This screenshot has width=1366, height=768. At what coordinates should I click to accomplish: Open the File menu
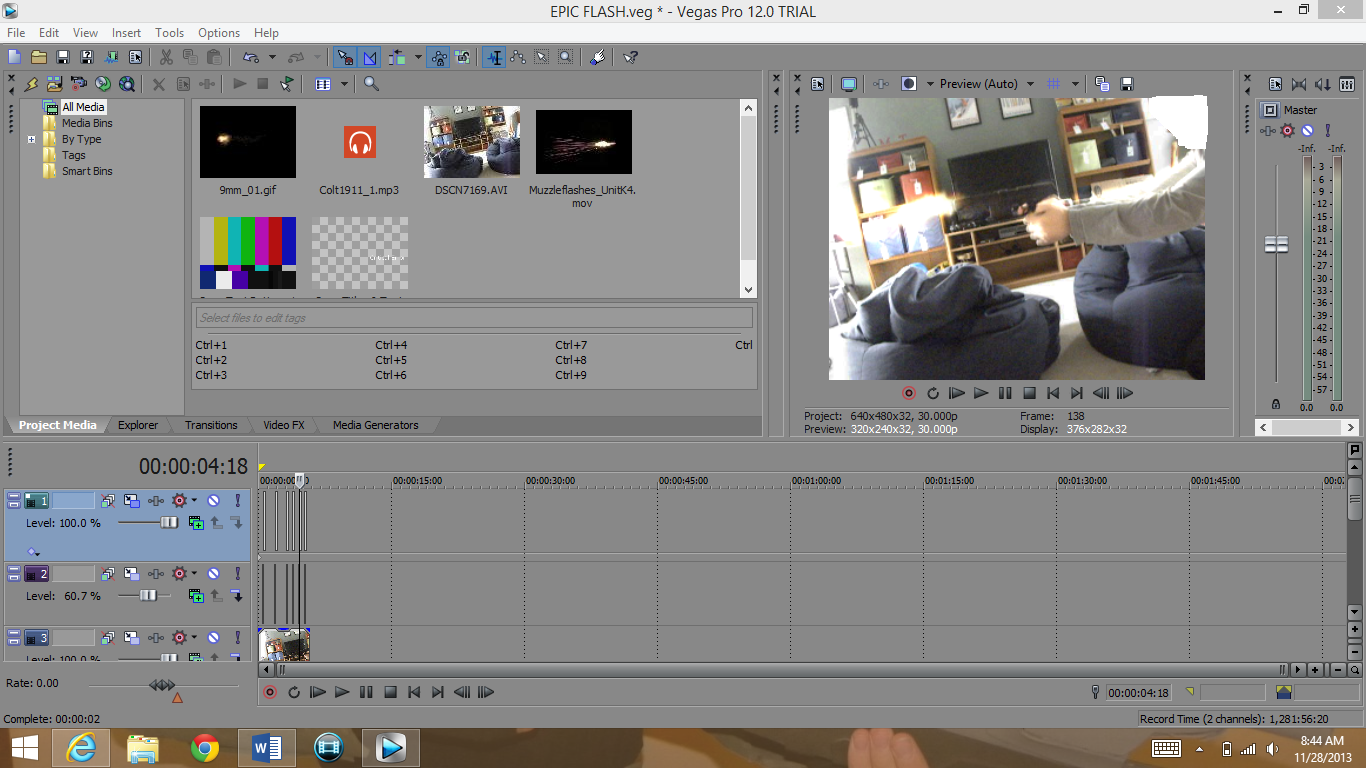[16, 33]
